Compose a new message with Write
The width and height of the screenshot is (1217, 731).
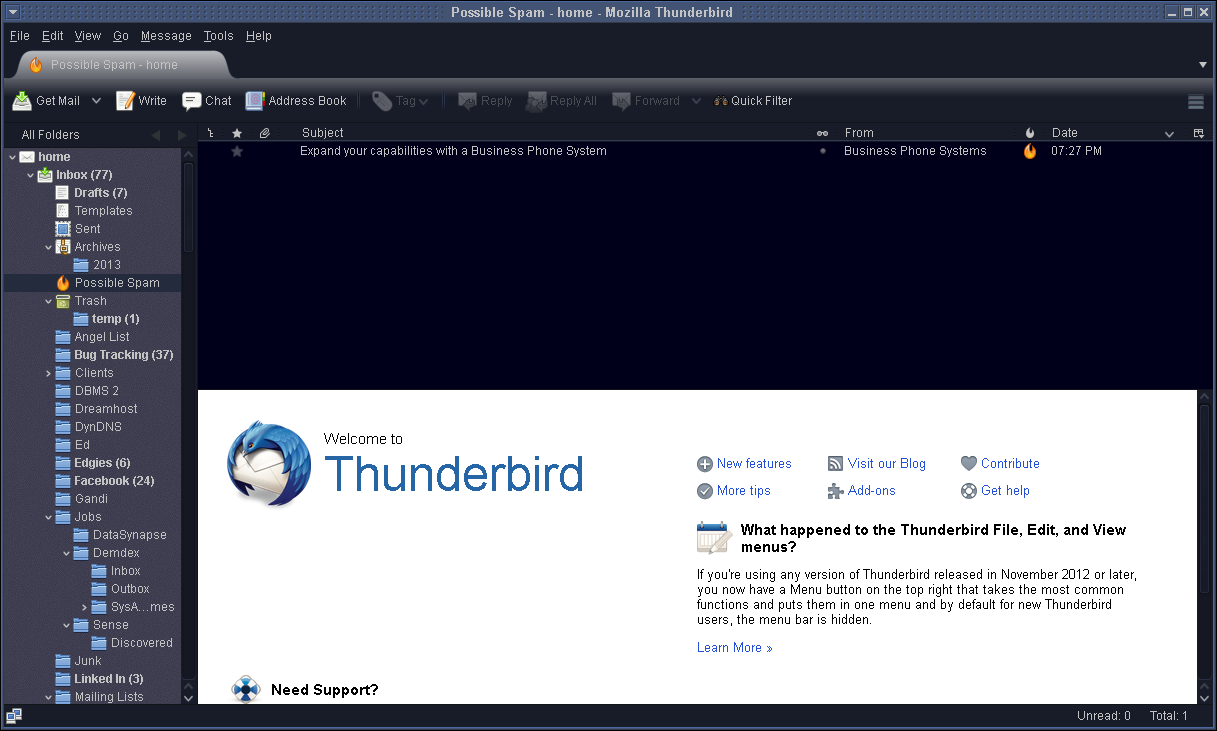tap(141, 101)
